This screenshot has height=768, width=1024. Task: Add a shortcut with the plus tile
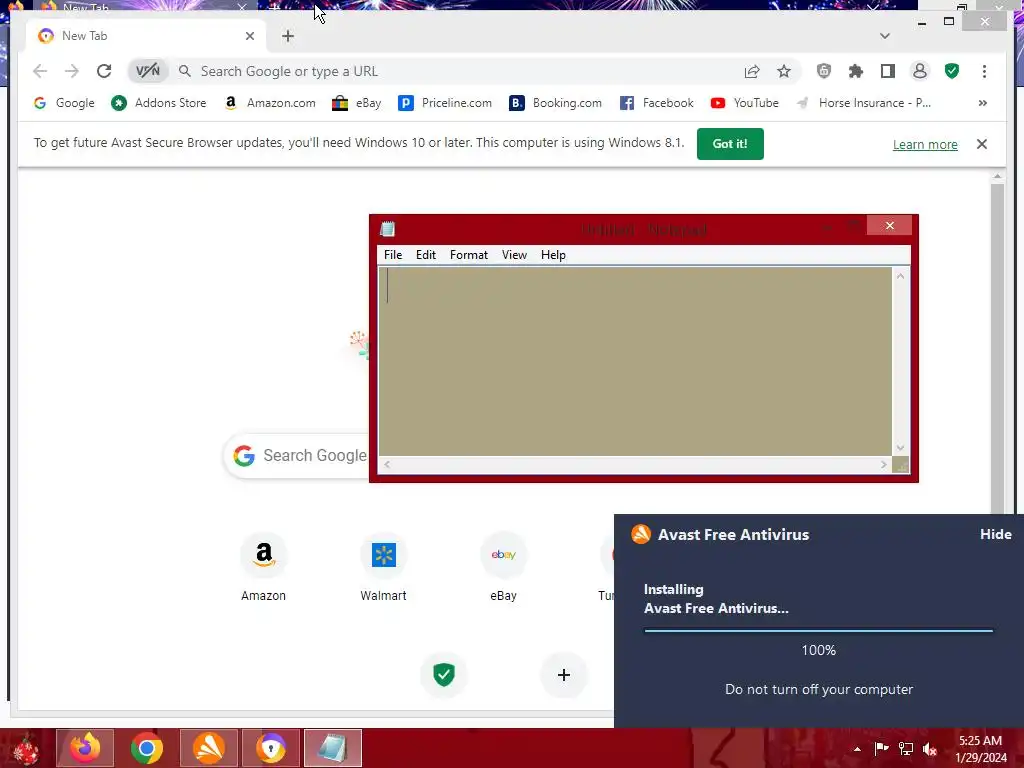point(564,675)
